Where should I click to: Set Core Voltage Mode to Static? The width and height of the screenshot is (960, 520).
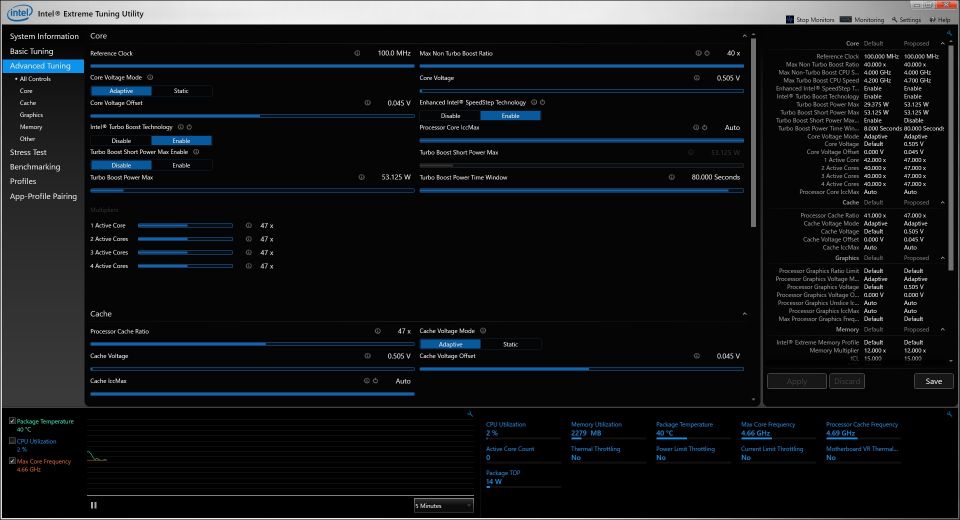[x=180, y=91]
